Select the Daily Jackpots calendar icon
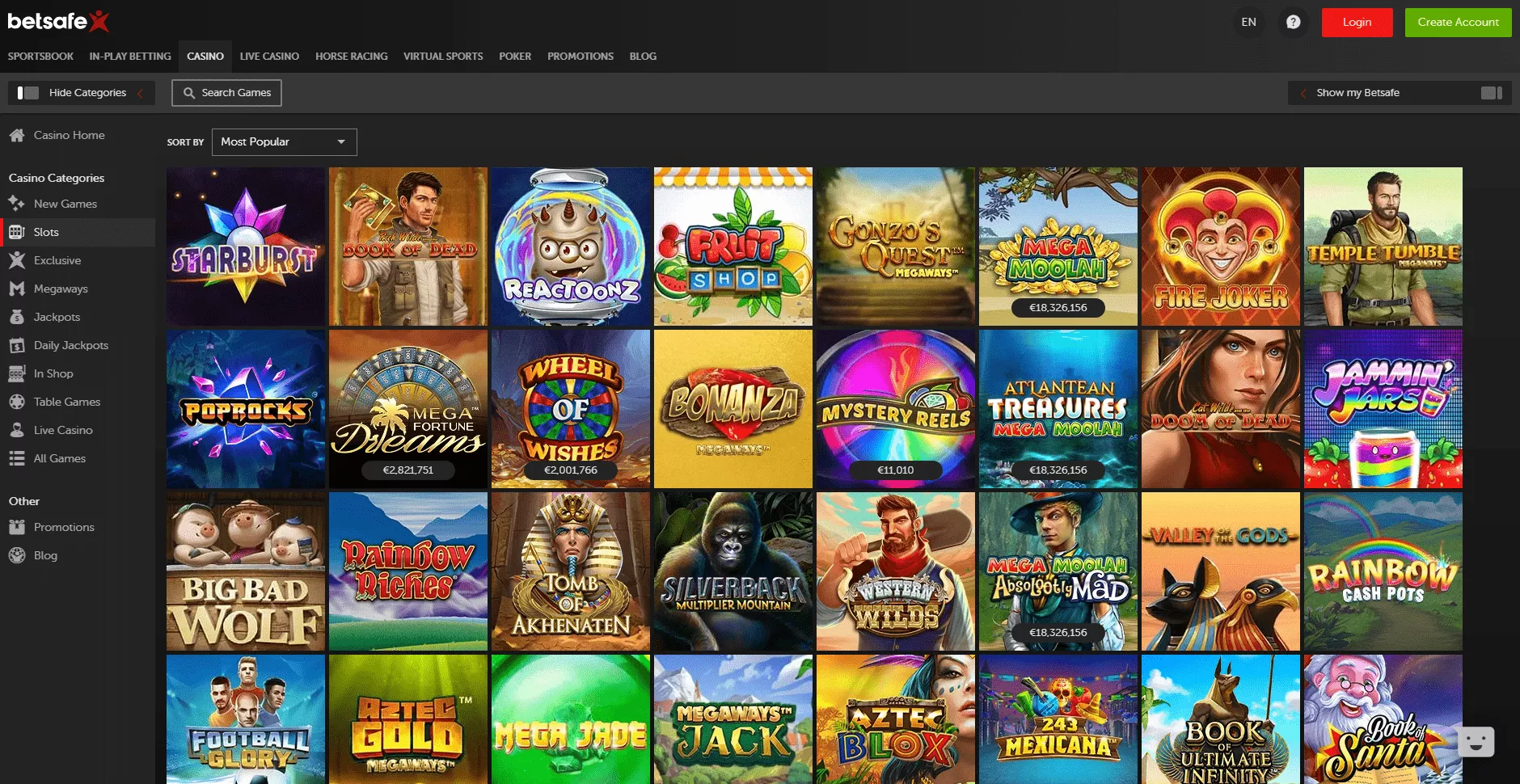This screenshot has height=784, width=1520. (16, 345)
